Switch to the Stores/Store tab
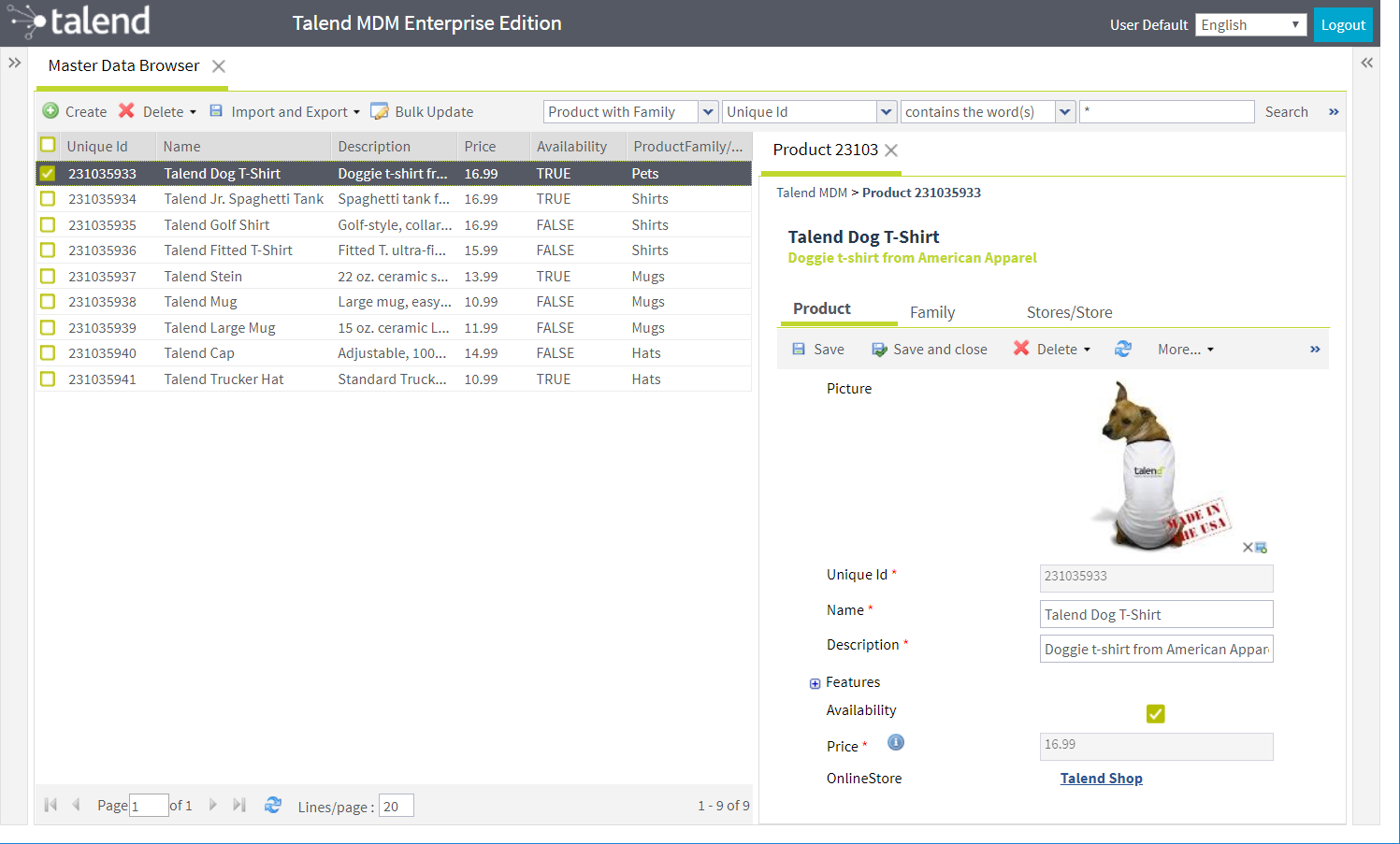Image resolution: width=1400 pixels, height=844 pixels. coord(1069,312)
